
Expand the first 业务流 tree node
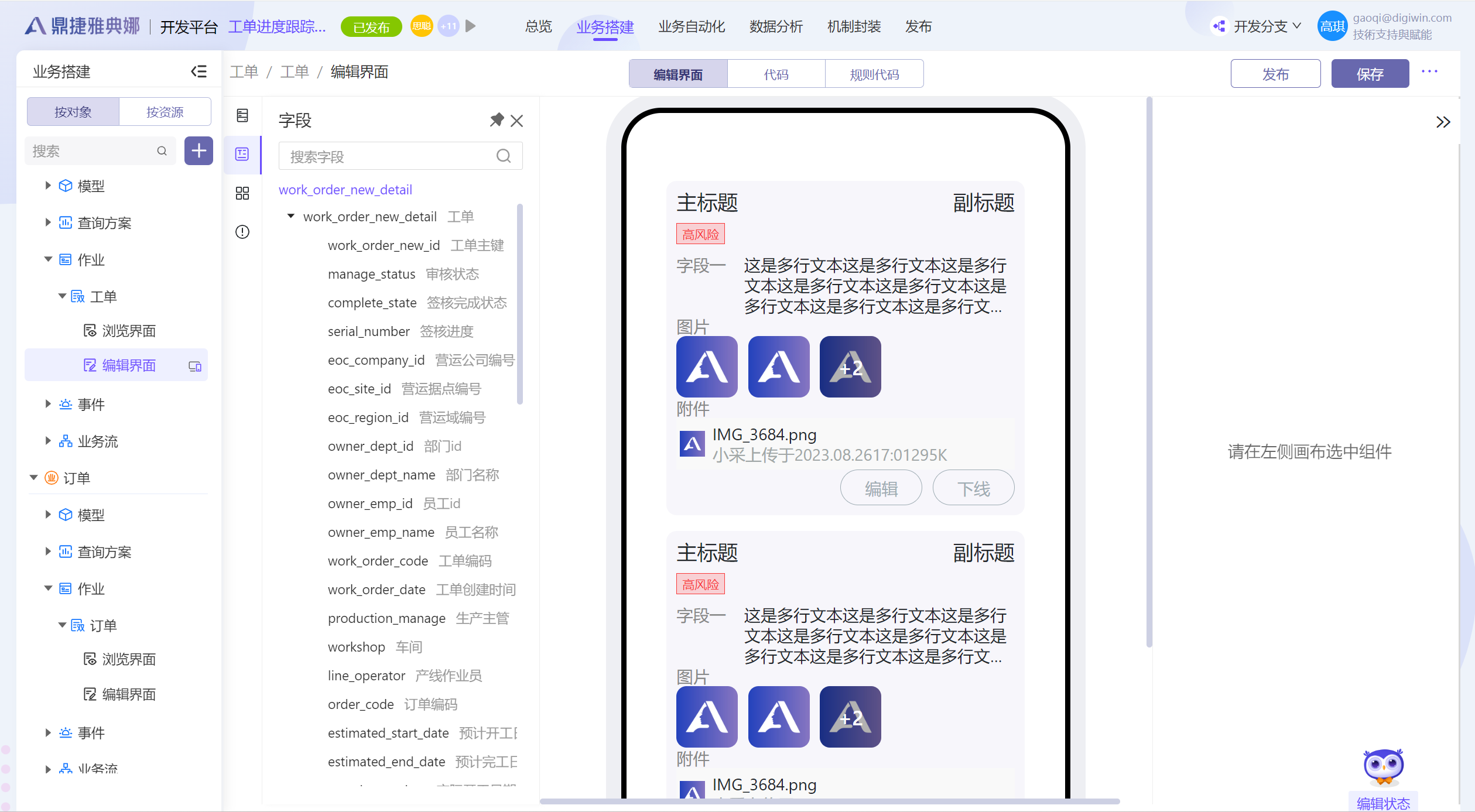coord(48,441)
